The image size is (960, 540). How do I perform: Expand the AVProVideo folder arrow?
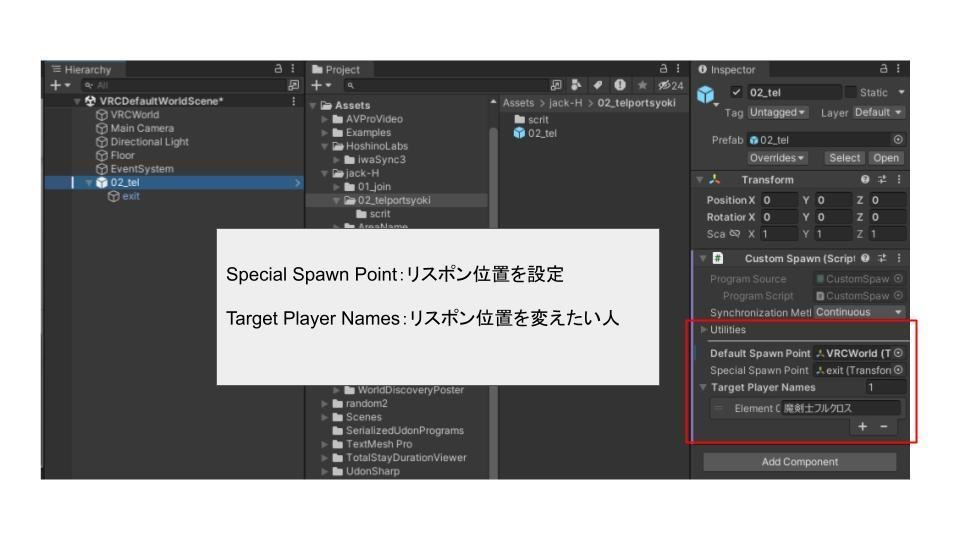pyautogui.click(x=324, y=119)
